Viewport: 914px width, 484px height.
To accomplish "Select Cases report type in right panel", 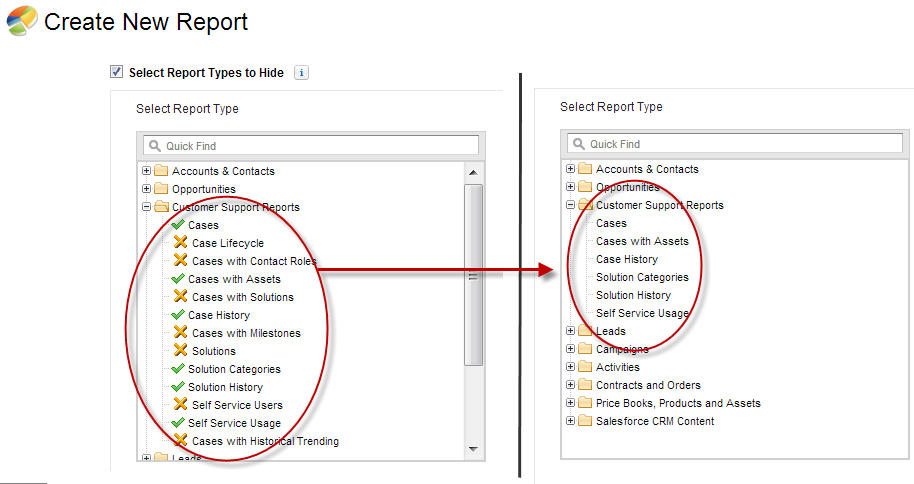I will pos(611,223).
